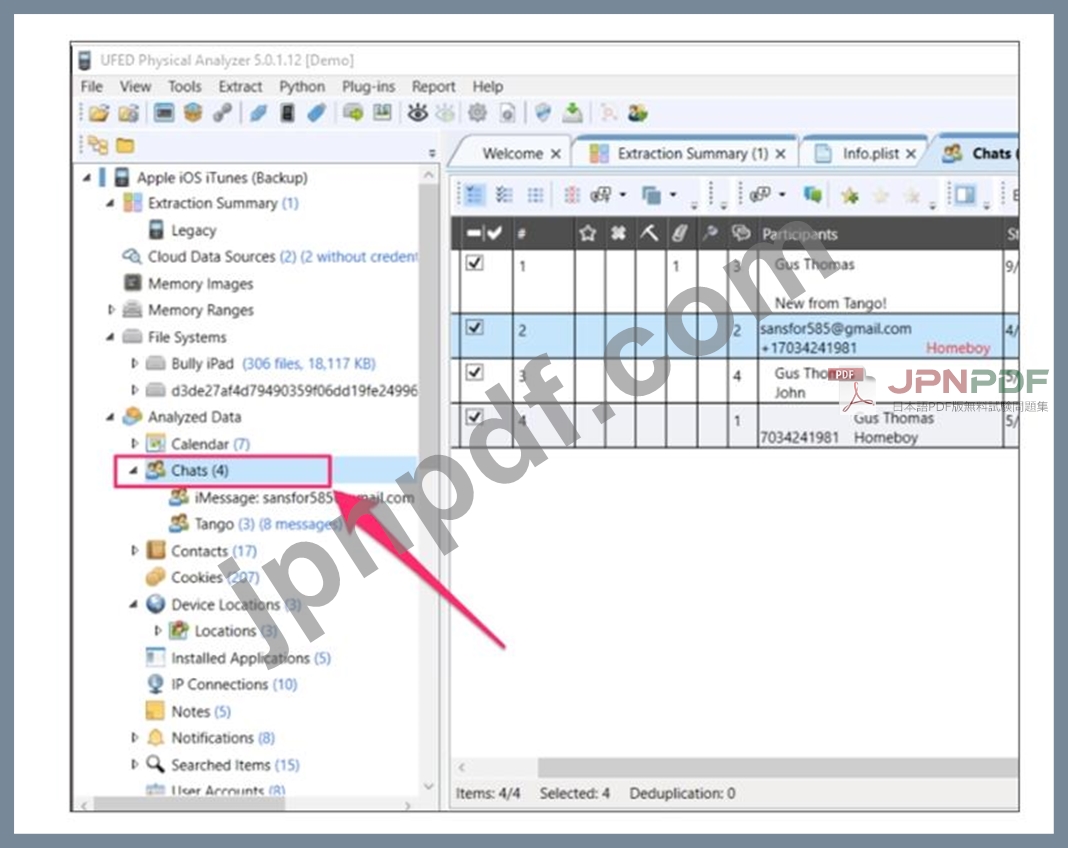Screen dimensions: 1068x848
Task: Click the blue screen monitor toolbar icon
Action: point(163,112)
